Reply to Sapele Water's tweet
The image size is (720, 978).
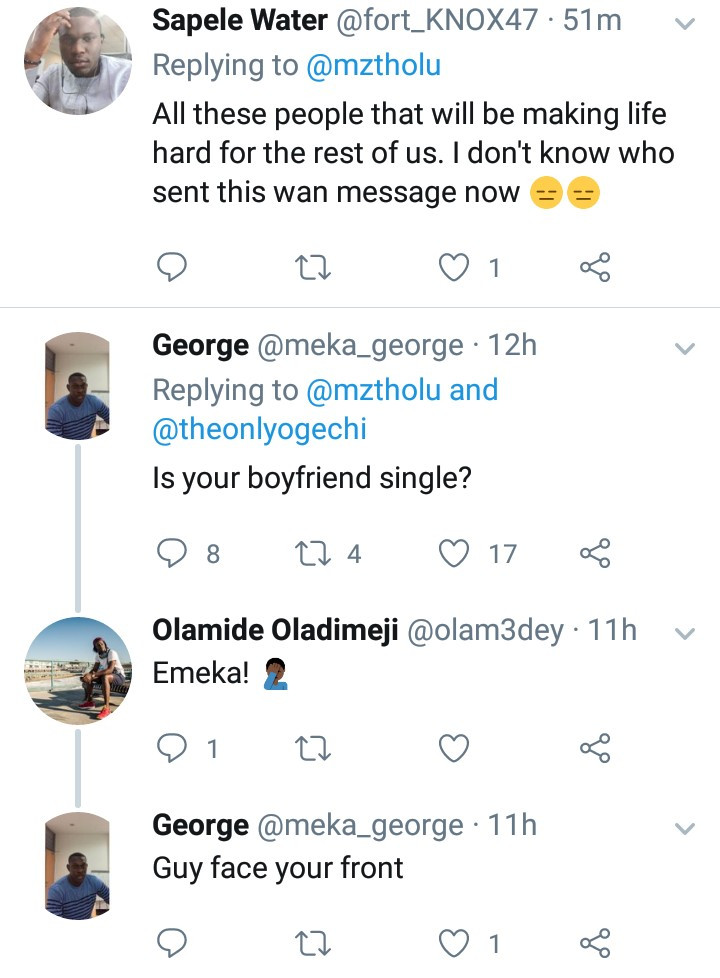(x=173, y=267)
